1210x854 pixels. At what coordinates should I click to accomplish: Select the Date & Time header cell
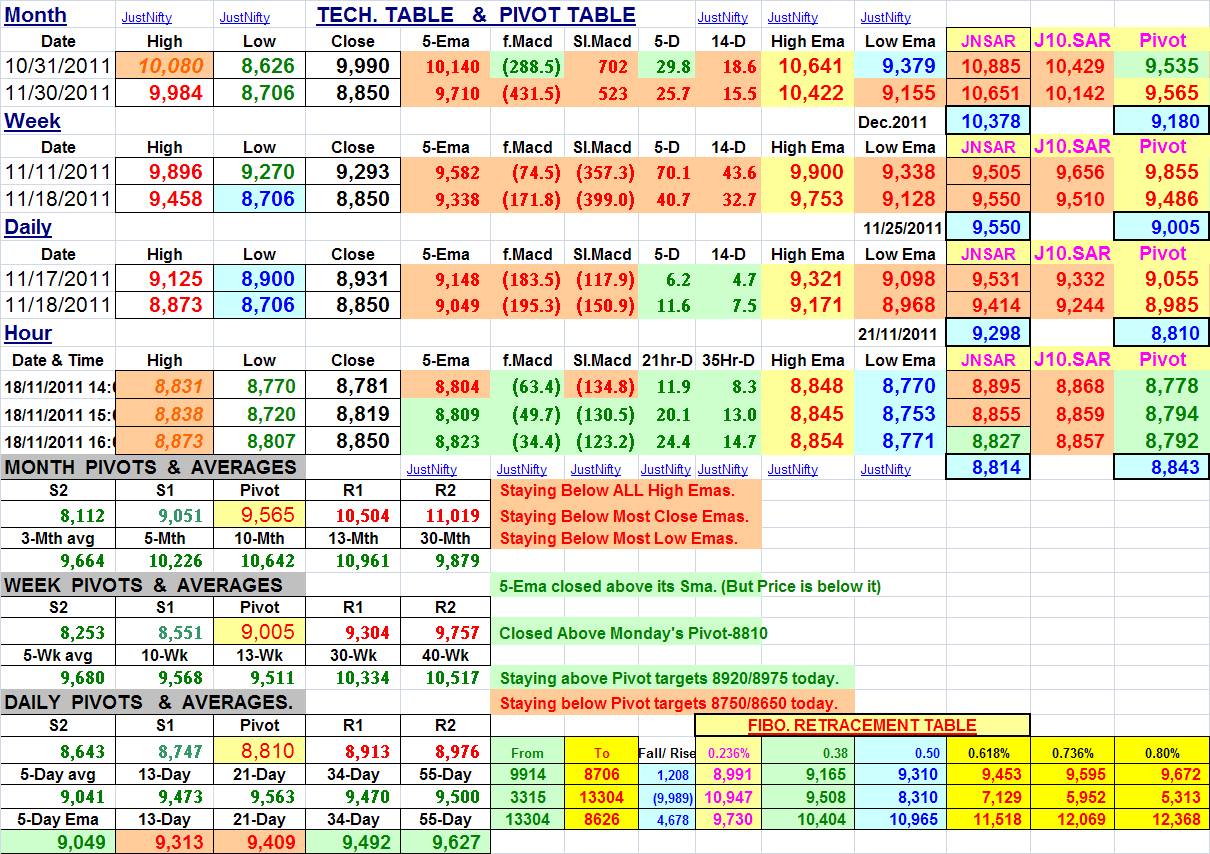point(58,360)
